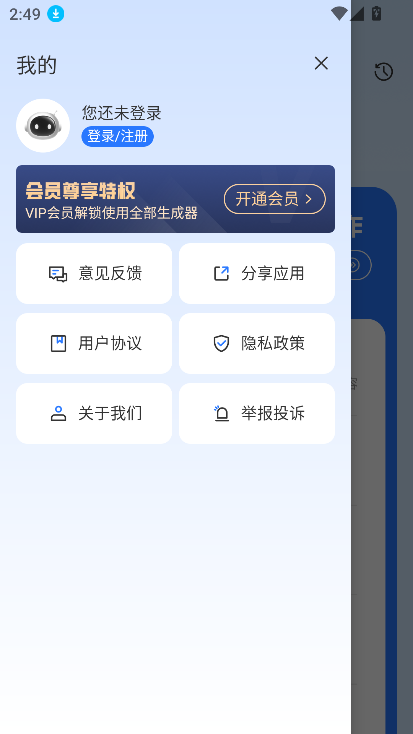Open 用户协议 agreement entry
This screenshot has width=413, height=734.
[94, 344]
